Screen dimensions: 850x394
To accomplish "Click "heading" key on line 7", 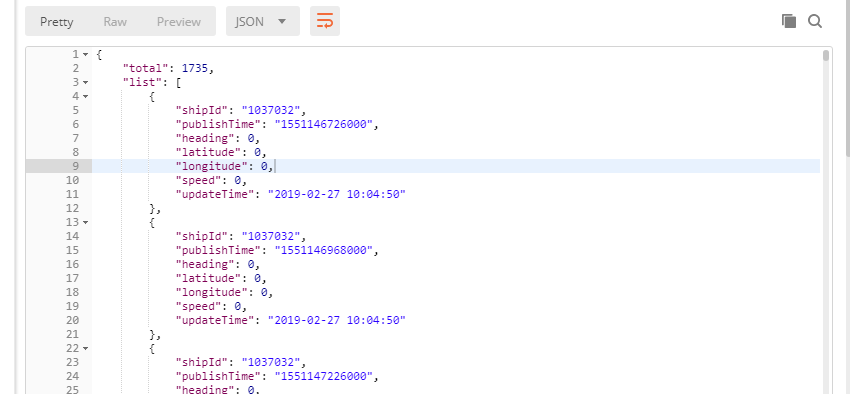I will pyautogui.click(x=205, y=139).
